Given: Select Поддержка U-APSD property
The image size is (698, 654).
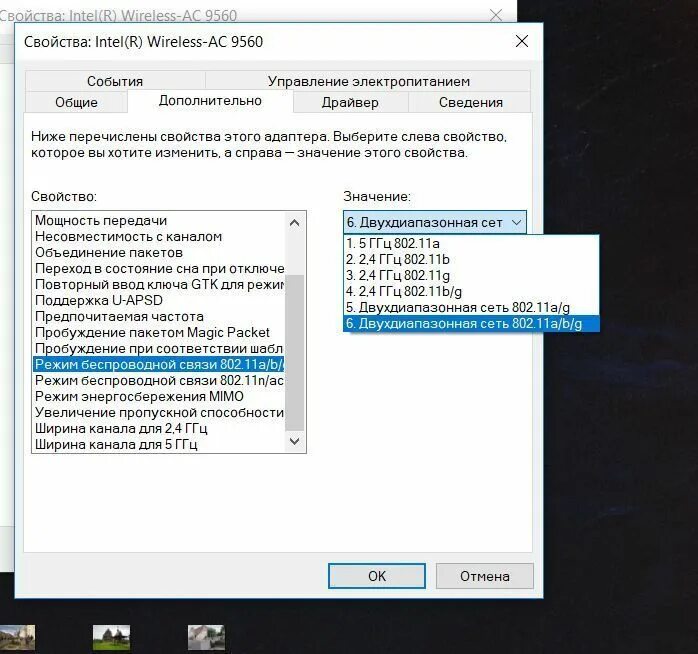Looking at the screenshot, I should [x=158, y=301].
